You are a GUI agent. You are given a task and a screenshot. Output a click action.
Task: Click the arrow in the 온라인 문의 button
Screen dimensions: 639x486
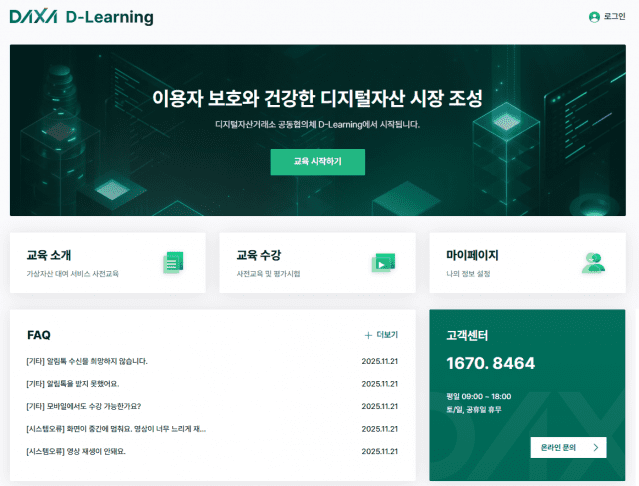596,448
